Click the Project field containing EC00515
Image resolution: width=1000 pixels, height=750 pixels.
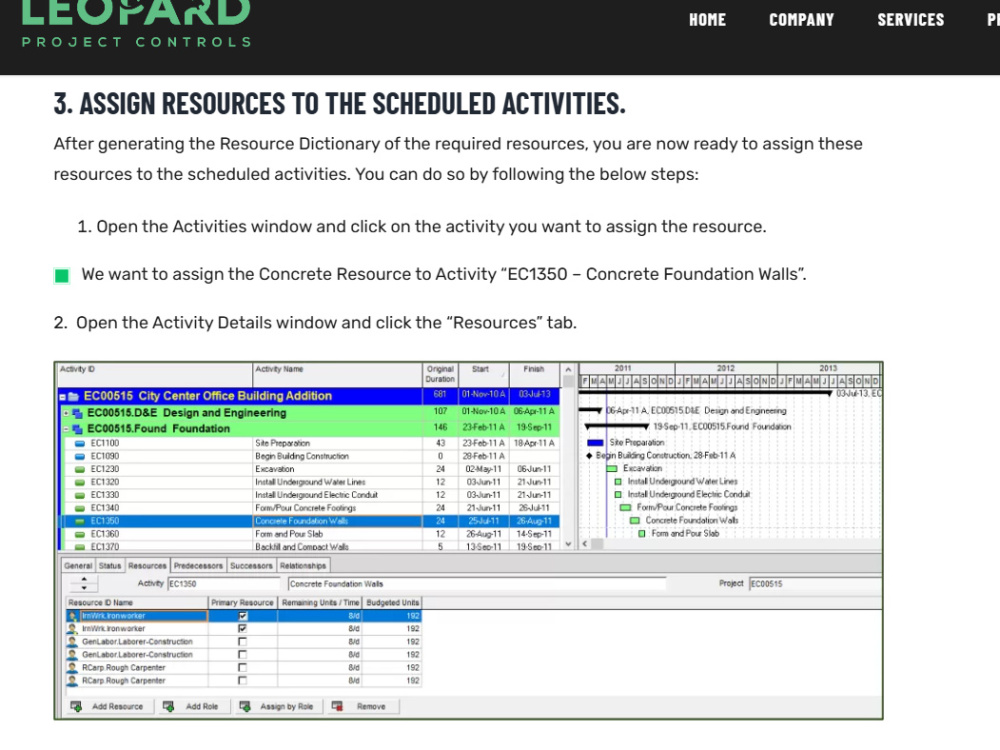pos(816,584)
